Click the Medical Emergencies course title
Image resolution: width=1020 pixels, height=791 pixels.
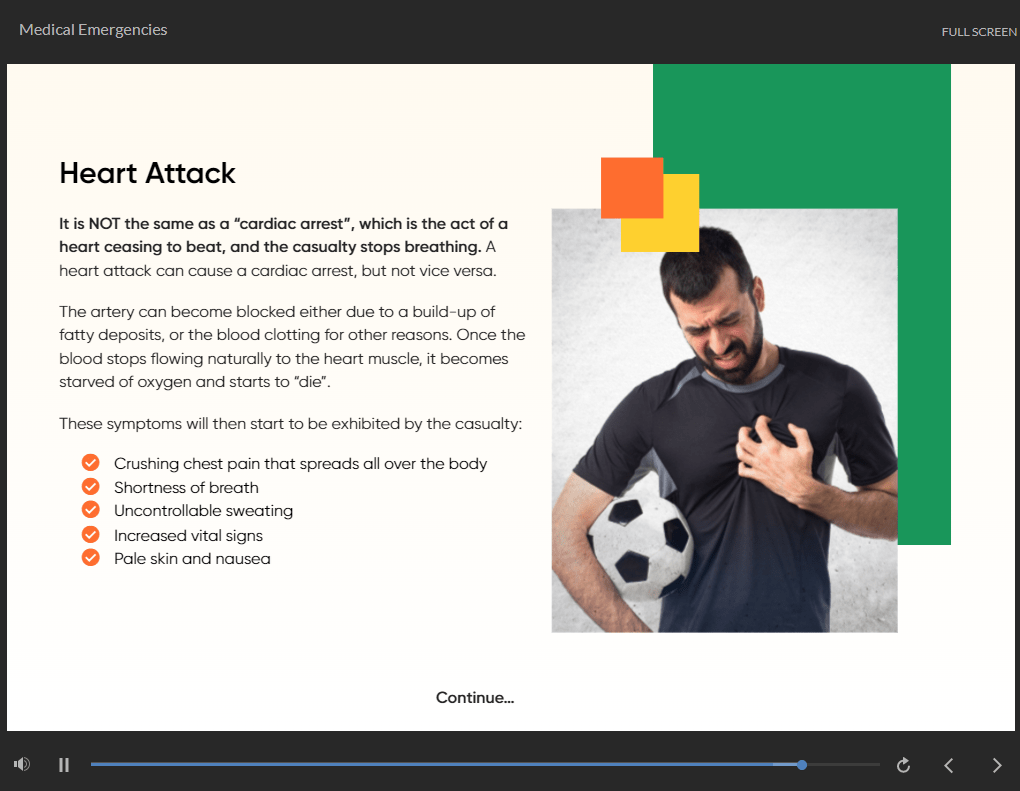[93, 30]
